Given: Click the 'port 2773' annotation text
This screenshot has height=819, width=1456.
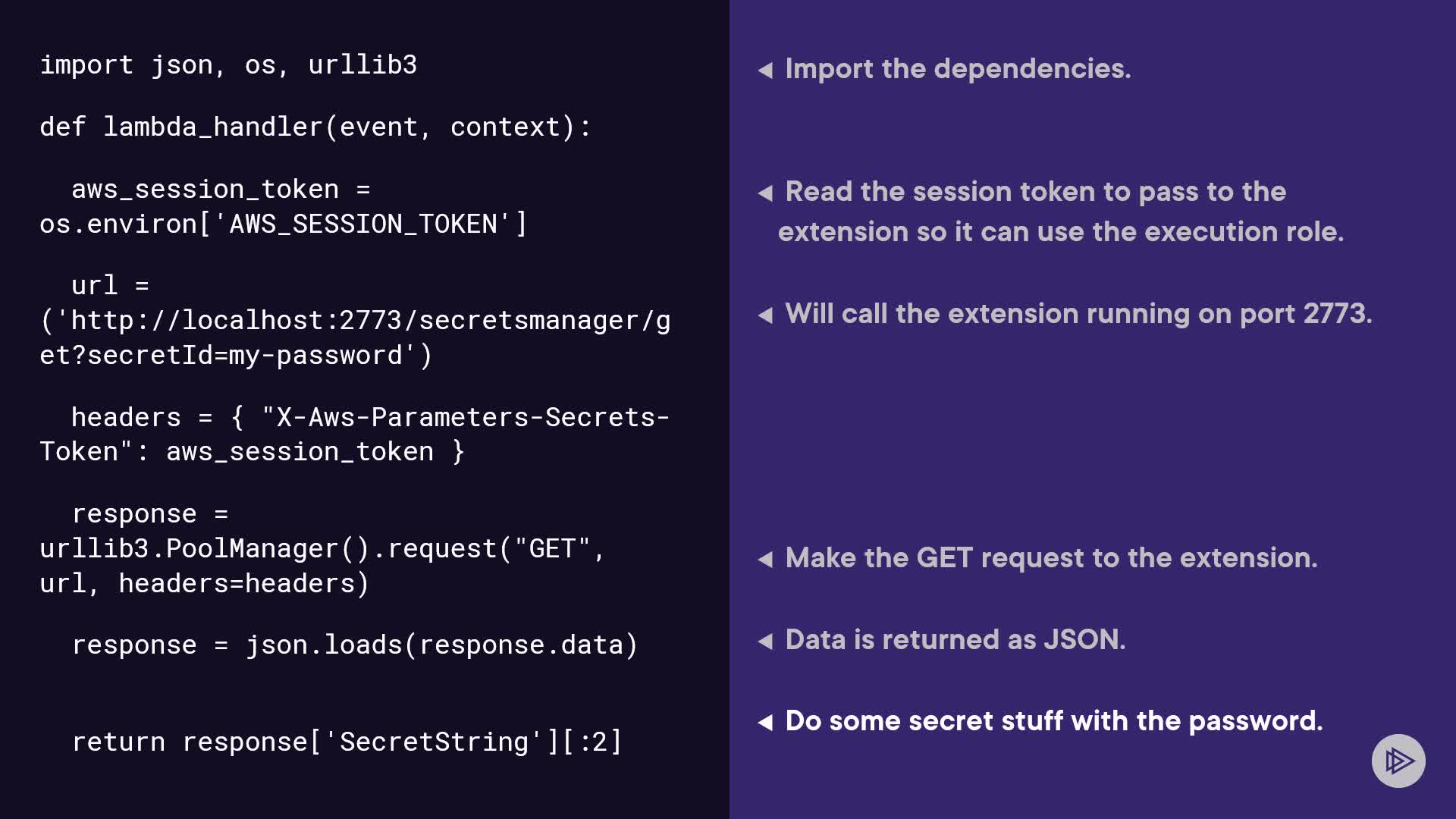Looking at the screenshot, I should click(x=1078, y=314).
